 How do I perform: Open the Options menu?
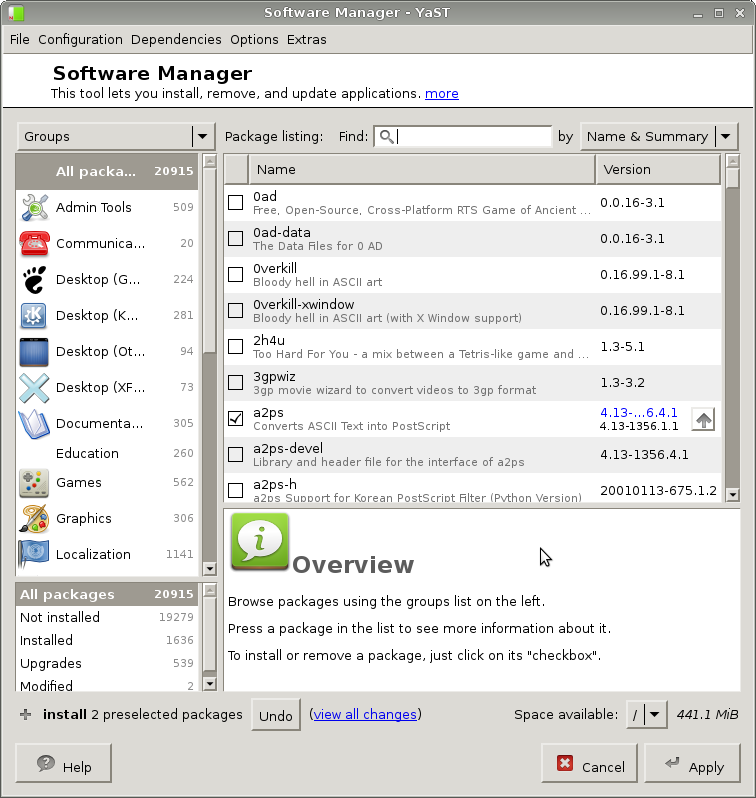pos(254,40)
